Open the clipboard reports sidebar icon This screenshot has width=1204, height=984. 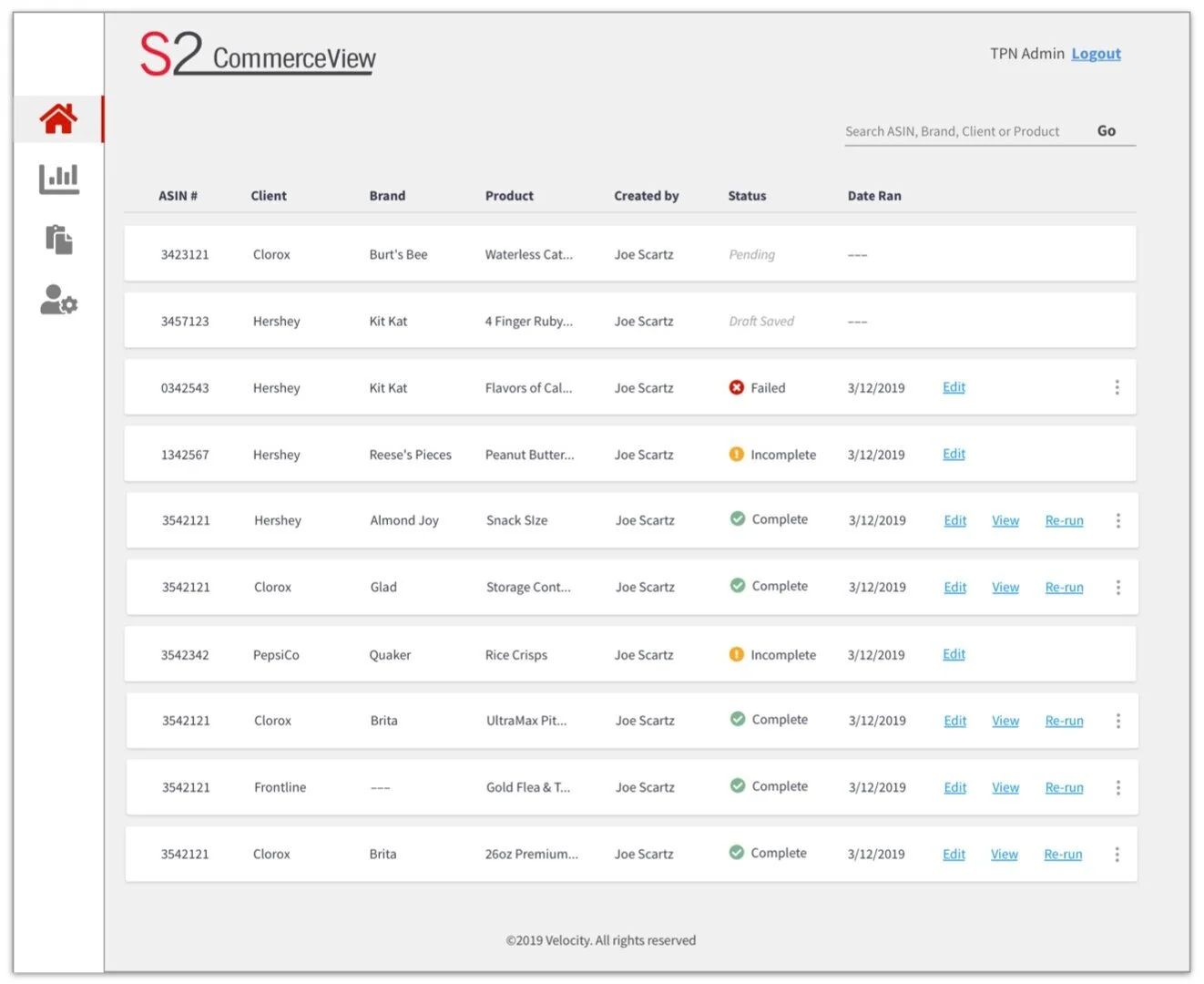(x=58, y=240)
